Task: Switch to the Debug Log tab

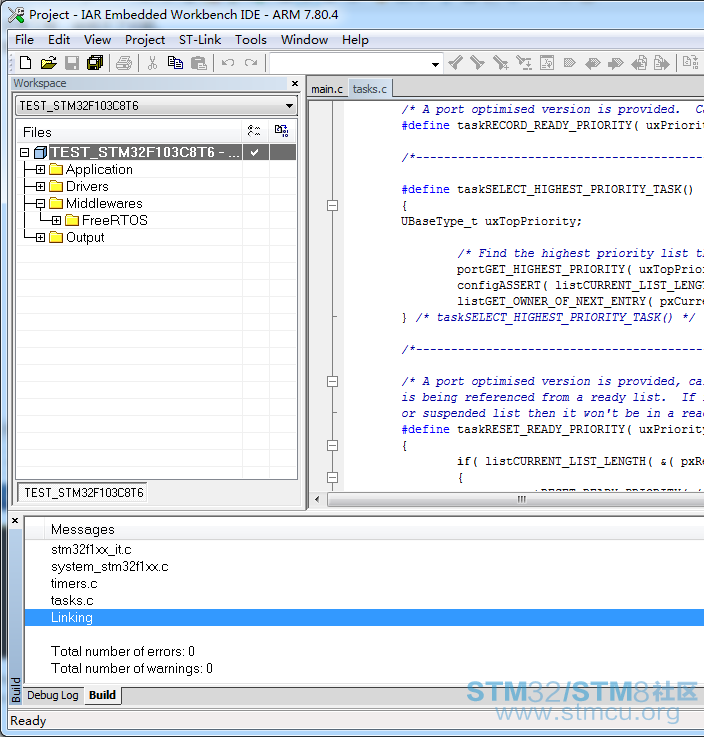Action: [x=53, y=695]
